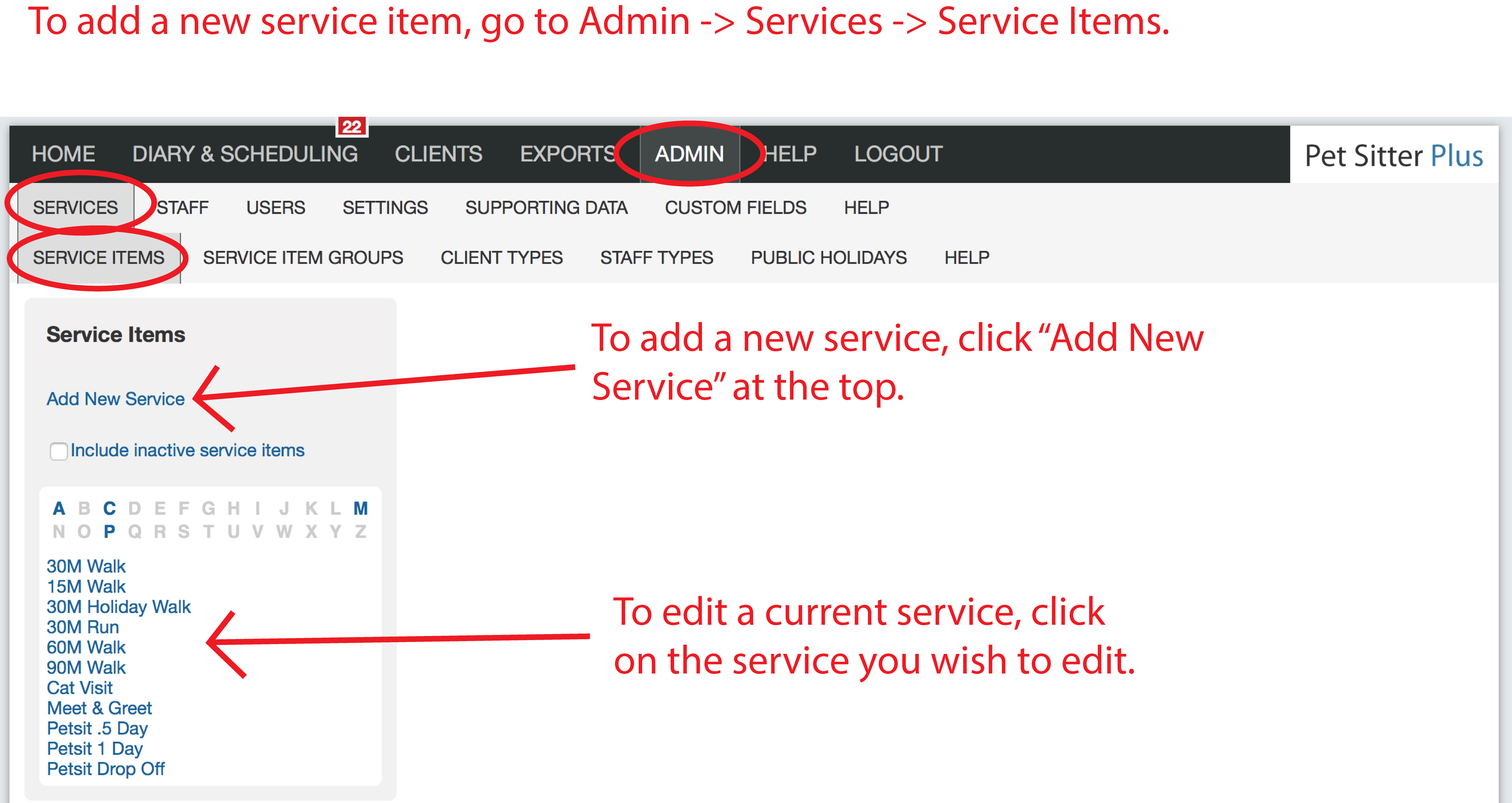This screenshot has width=1512, height=803.
Task: Switch to the STAFF submenu tab
Action: 183,208
